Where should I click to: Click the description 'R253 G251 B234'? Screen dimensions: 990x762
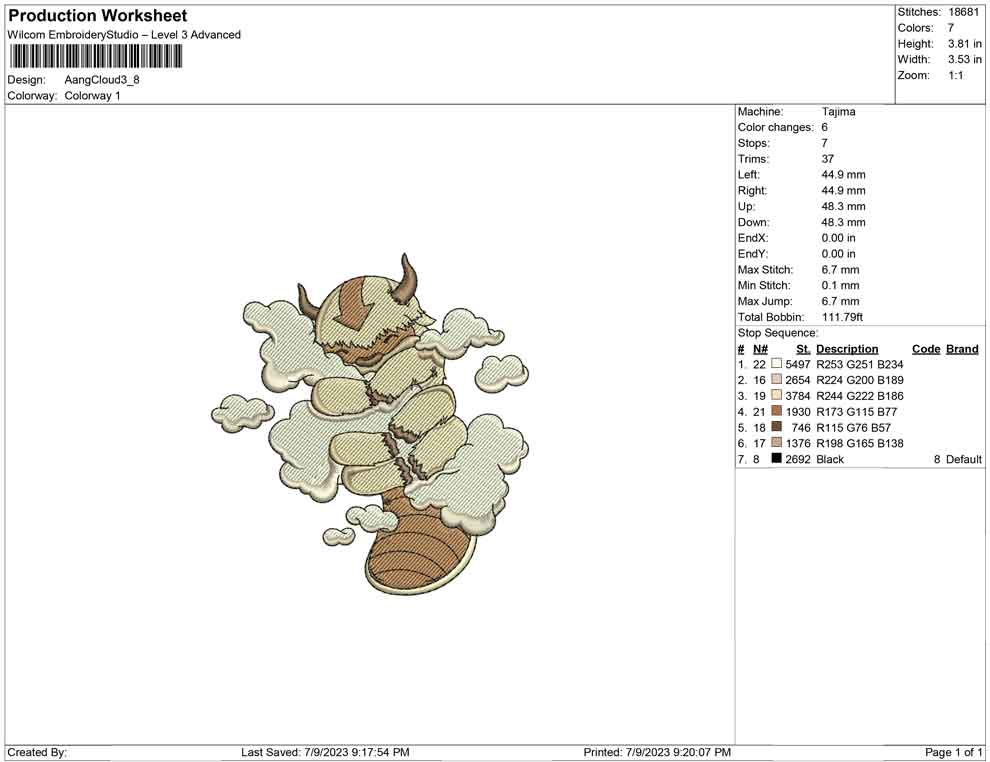[x=860, y=364]
